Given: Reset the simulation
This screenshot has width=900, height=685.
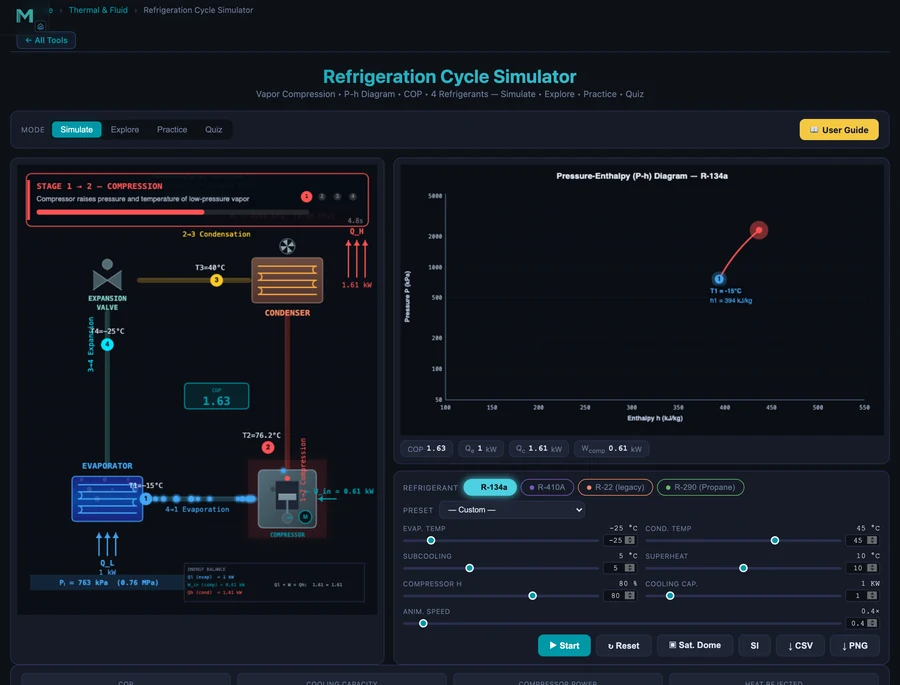Looking at the screenshot, I should pyautogui.click(x=623, y=645).
